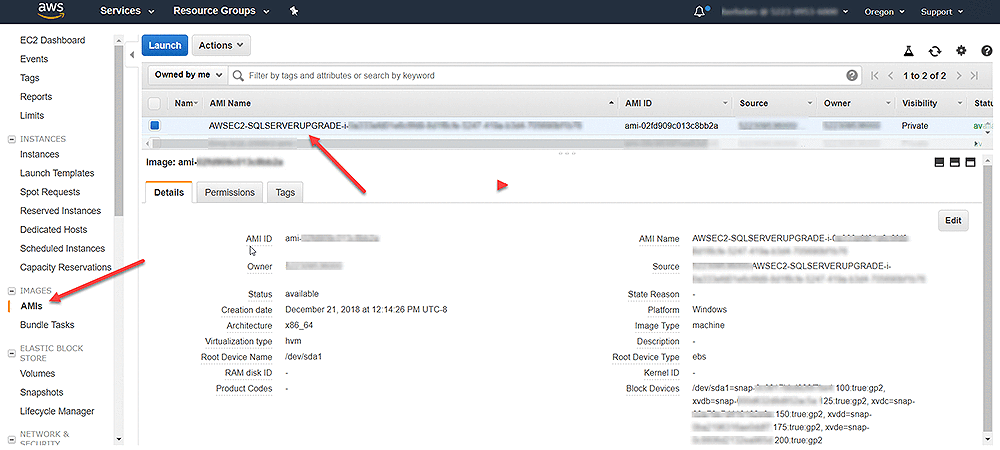Click the filter help icon

(851, 75)
